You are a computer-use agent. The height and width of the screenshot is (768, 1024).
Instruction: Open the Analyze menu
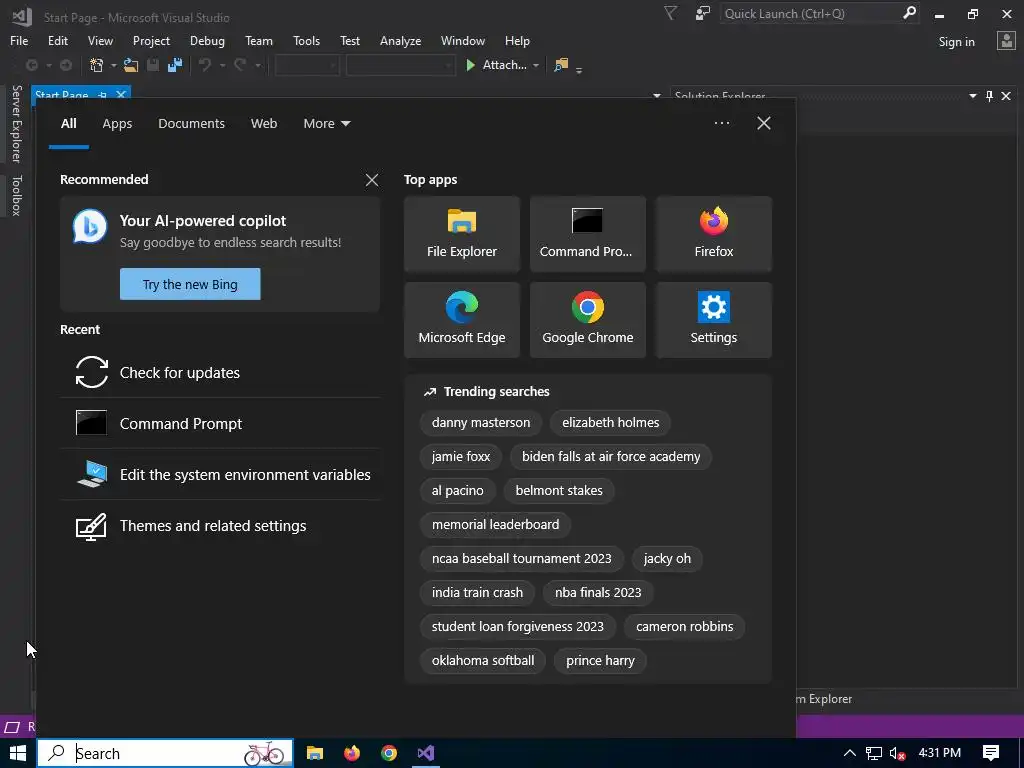(x=400, y=40)
